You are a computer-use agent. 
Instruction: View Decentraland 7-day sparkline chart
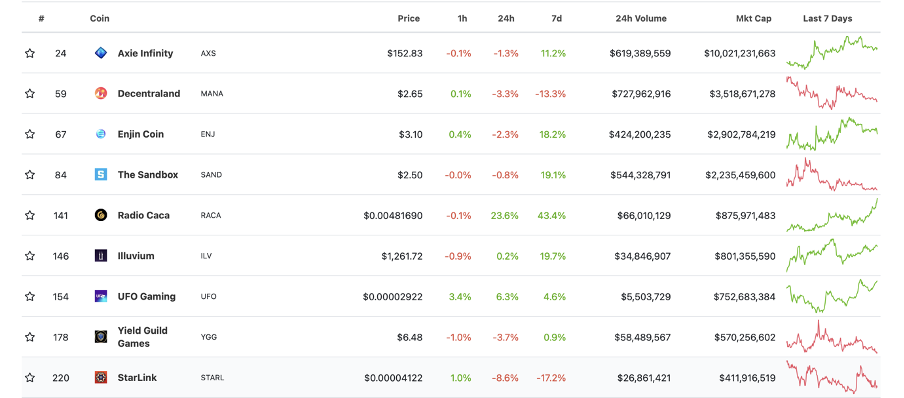point(832,93)
